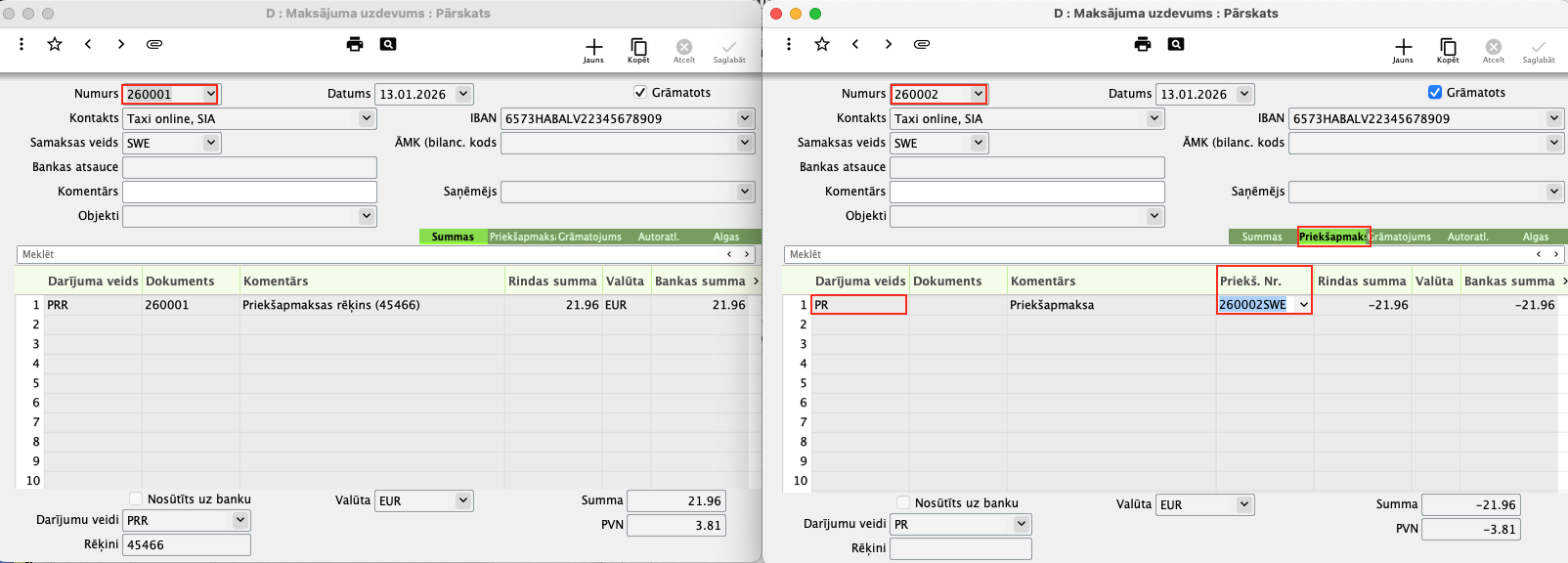The height and width of the screenshot is (563, 1568).
Task: Click Darījuma veids column header in left window
Action: (93, 281)
